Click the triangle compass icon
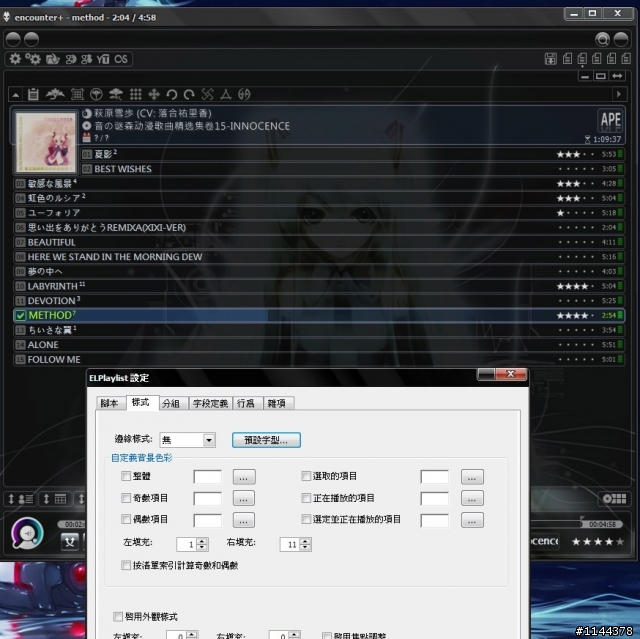This screenshot has width=640, height=639. (x=226, y=95)
